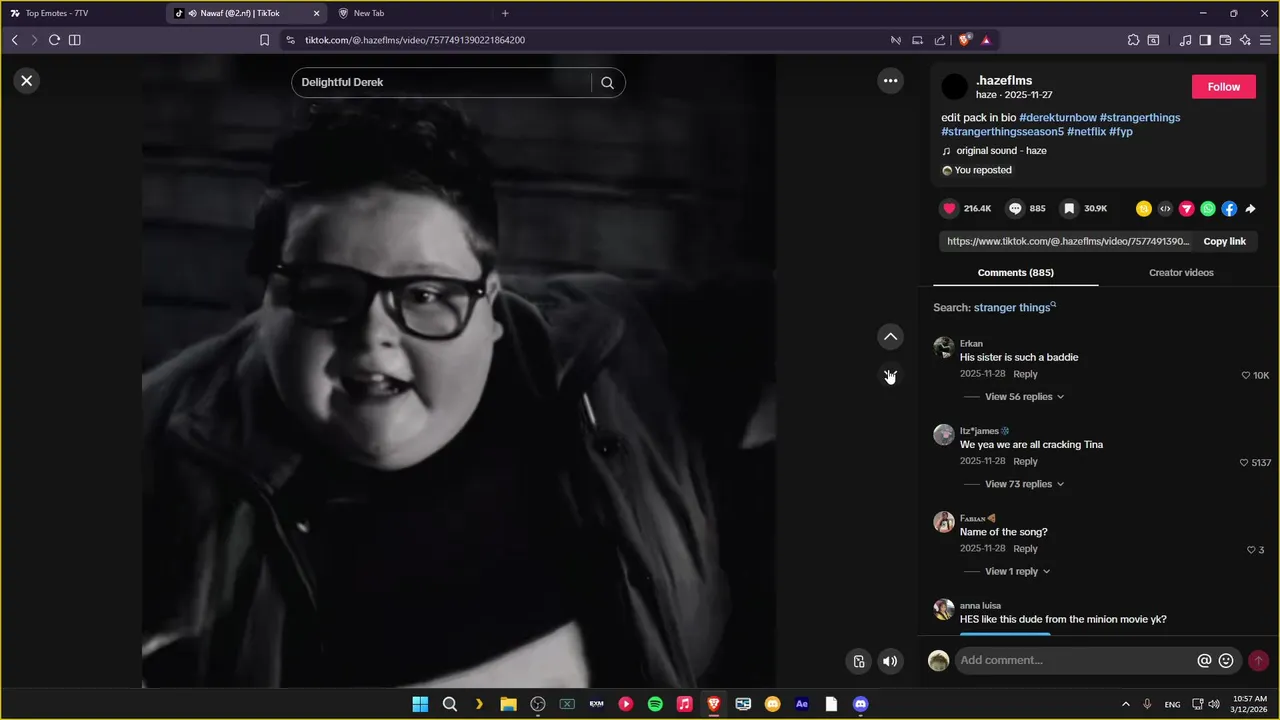Expand View 73 replies under Itz*james
This screenshot has width=1280, height=720.
point(1024,484)
